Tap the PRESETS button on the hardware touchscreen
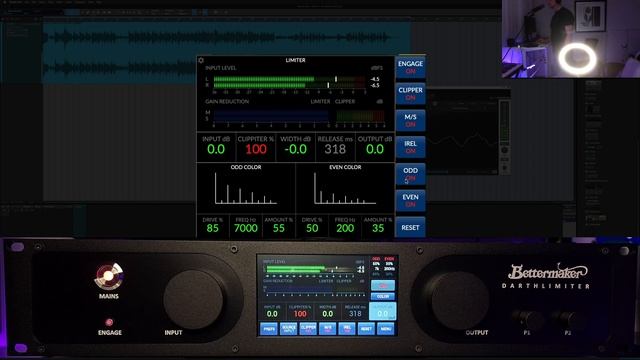640x360 pixels. (x=269, y=329)
